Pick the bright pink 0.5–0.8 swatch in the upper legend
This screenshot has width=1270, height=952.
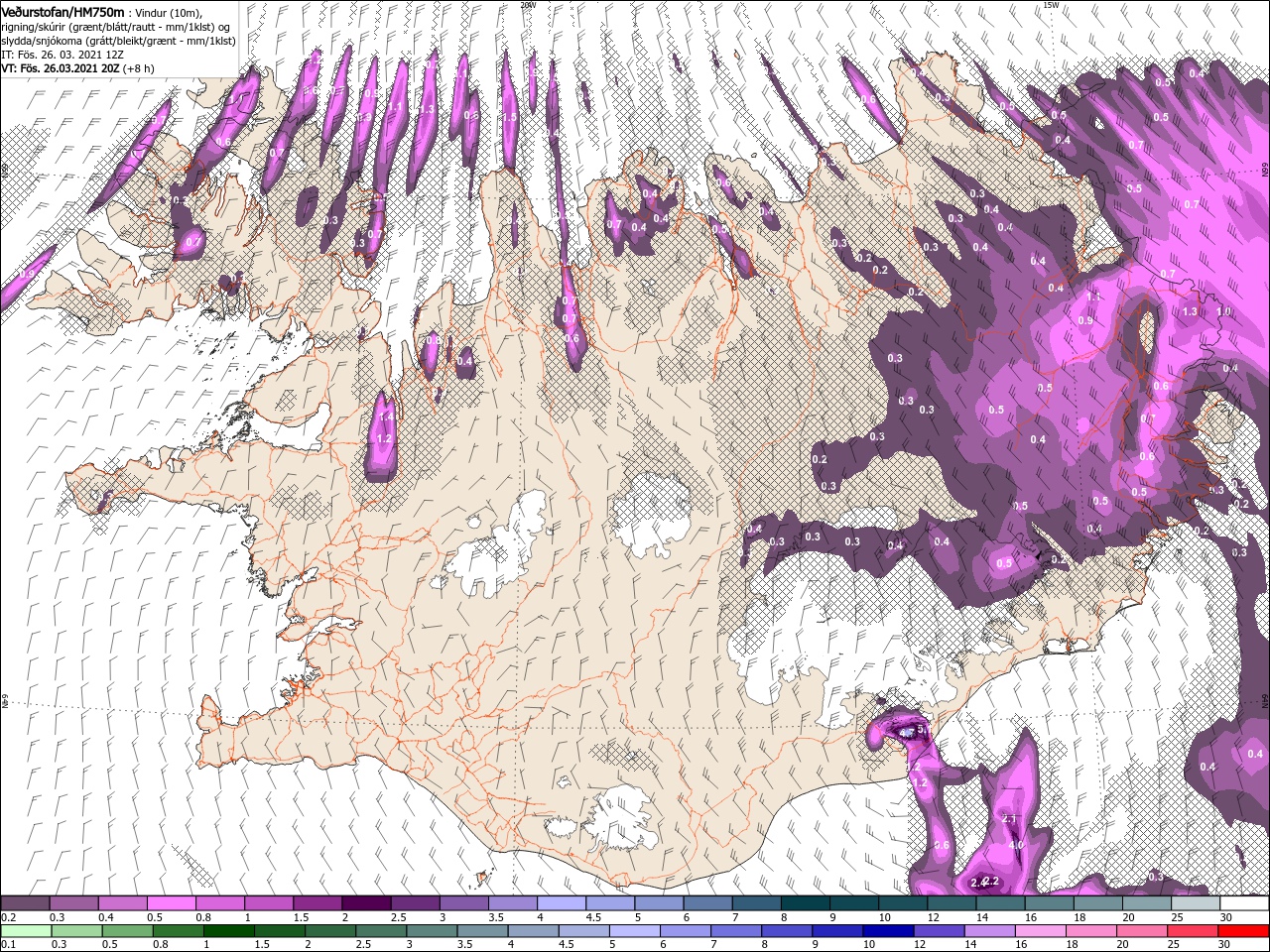(171, 903)
